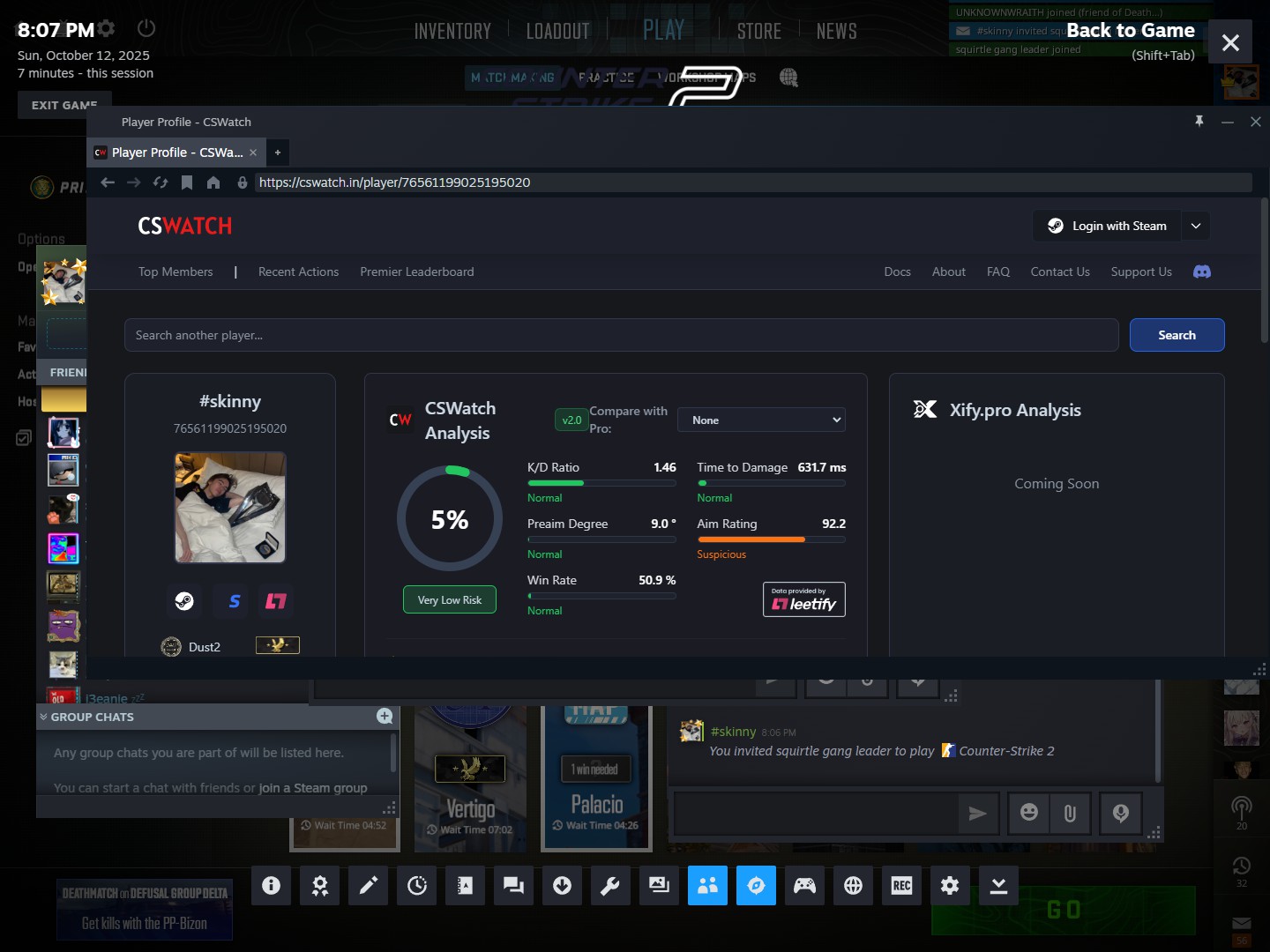Open the playtime clock overlay tool

click(x=416, y=885)
